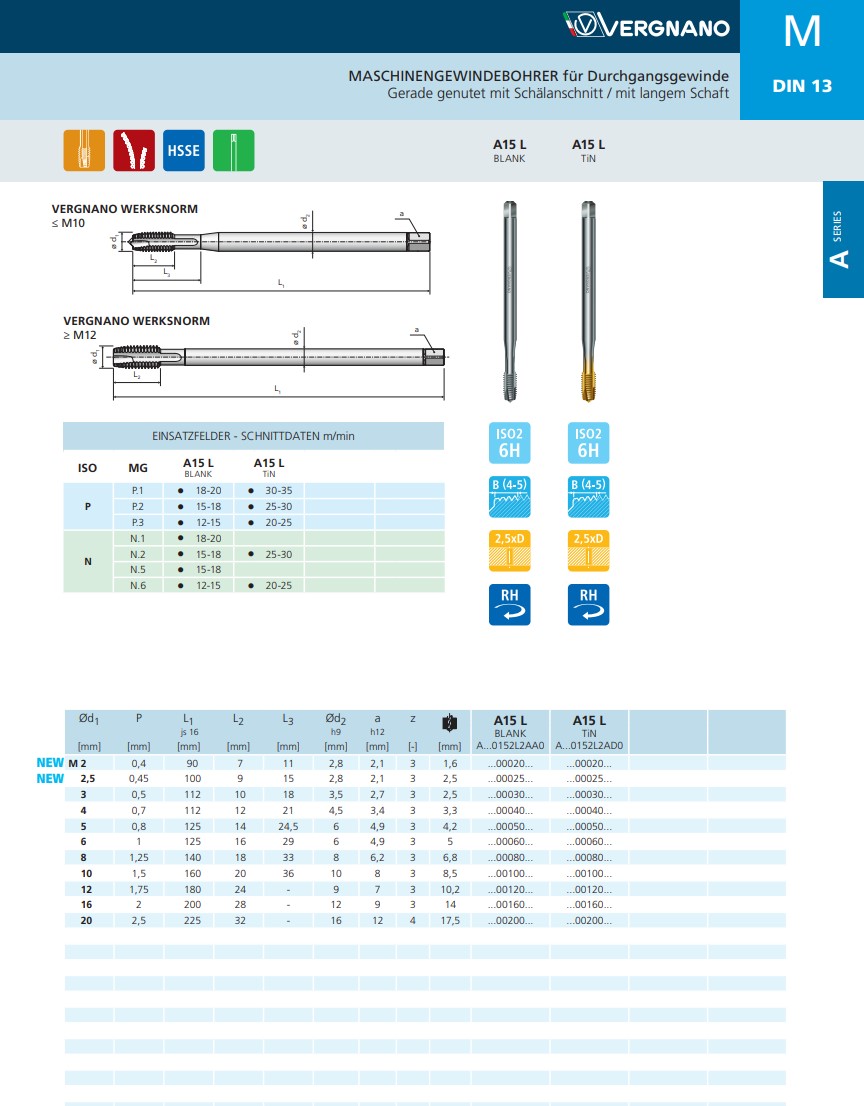Switch to the A SERIES side tab
The image size is (864, 1106).
pos(843,239)
